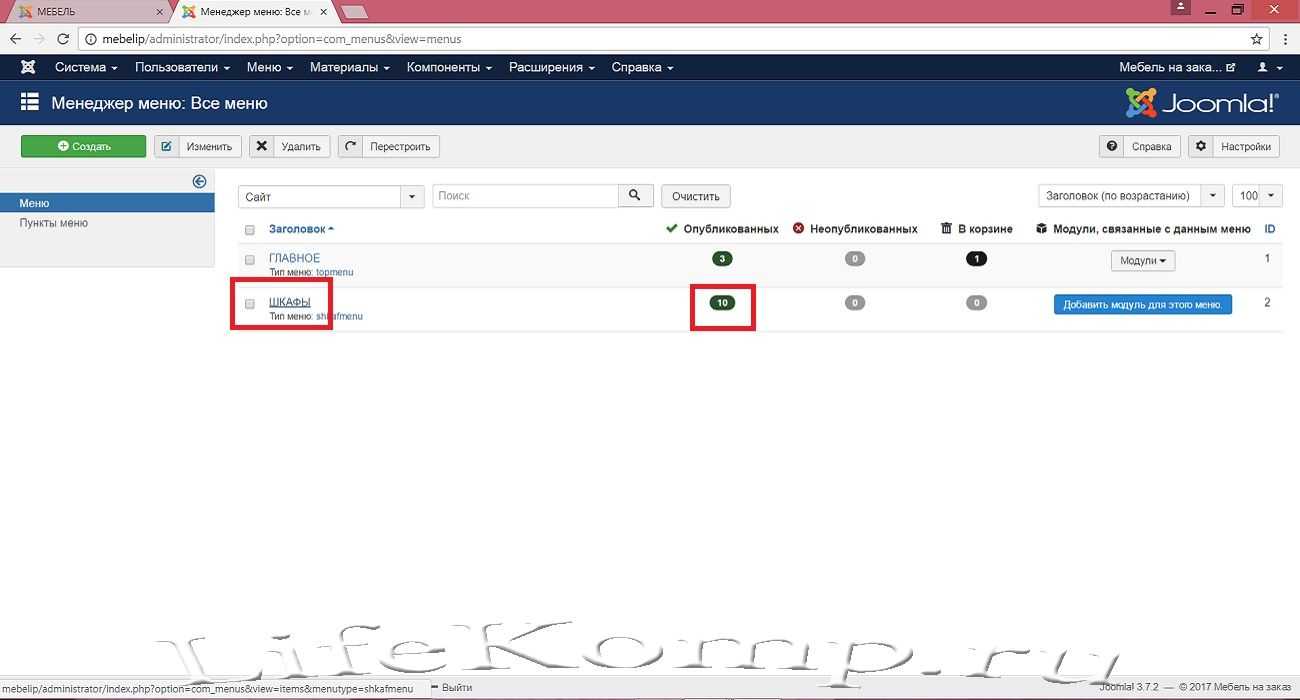Bookmark this page with the star icon
1300x700 pixels.
point(1257,39)
